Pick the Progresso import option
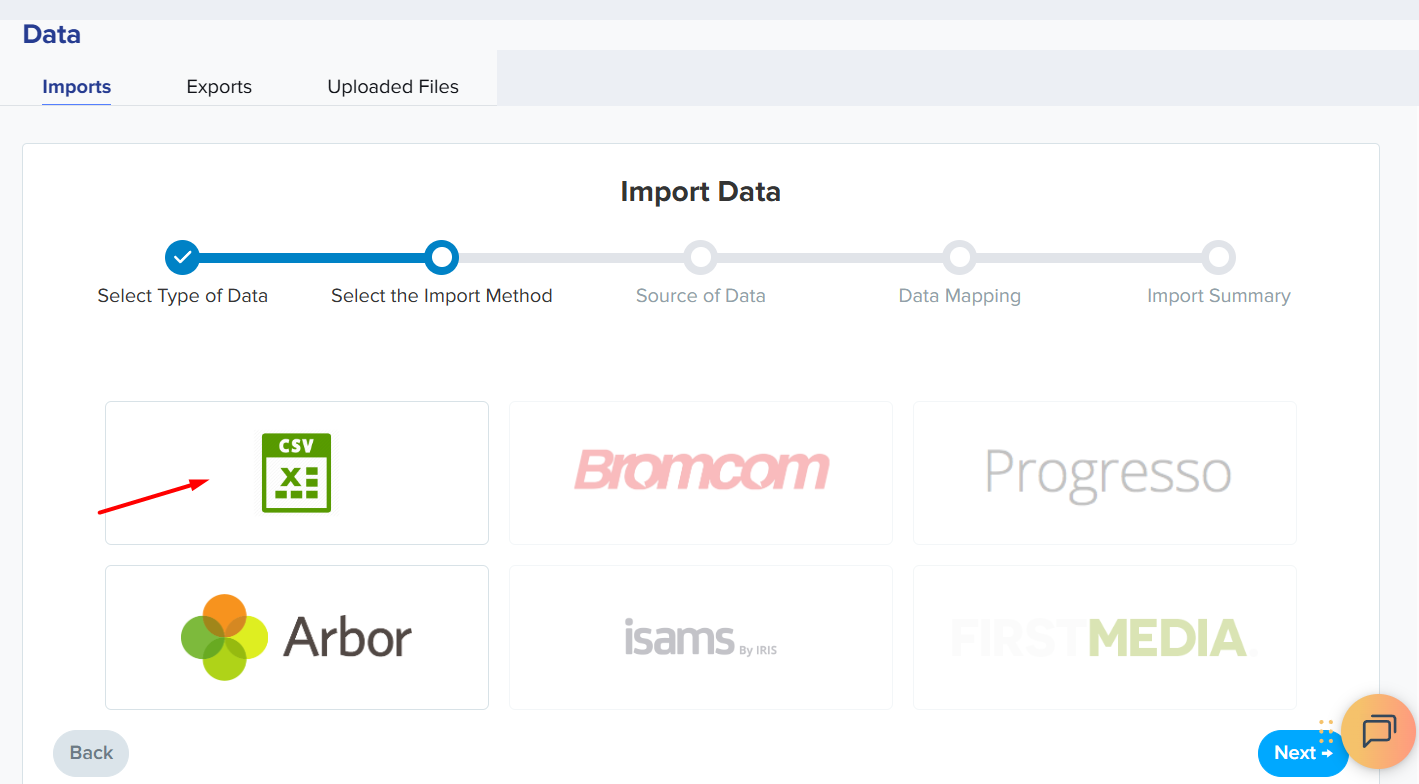The image size is (1419, 784). [x=1105, y=472]
